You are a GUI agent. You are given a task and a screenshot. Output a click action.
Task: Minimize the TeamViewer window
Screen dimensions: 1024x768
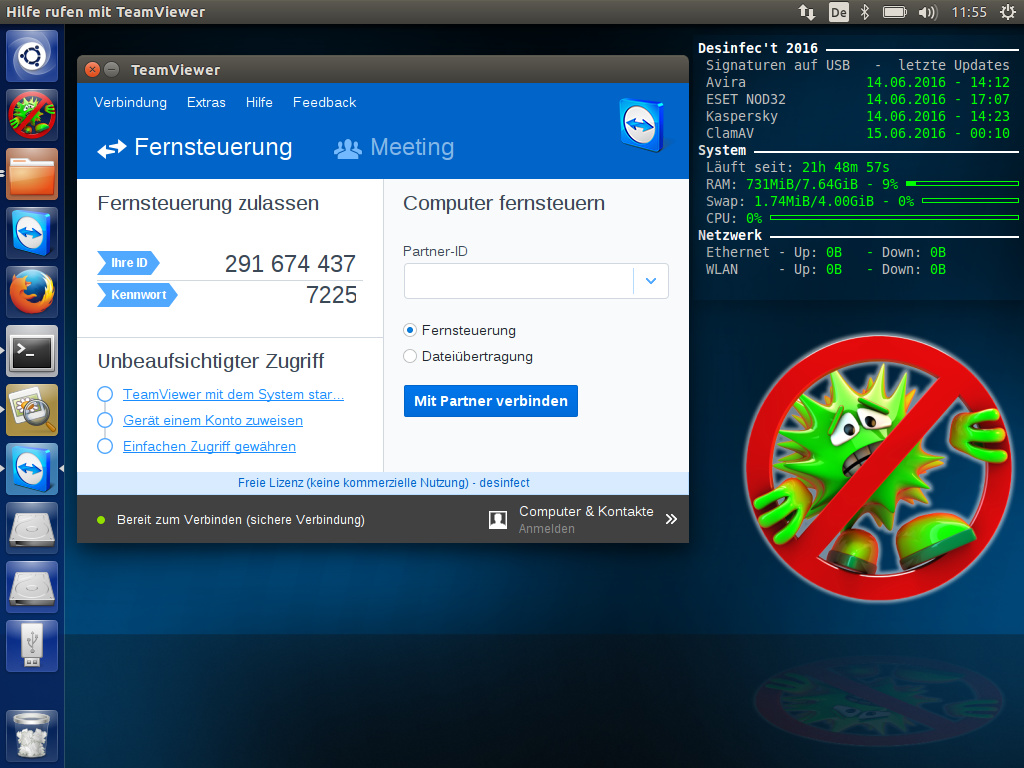pos(112,70)
